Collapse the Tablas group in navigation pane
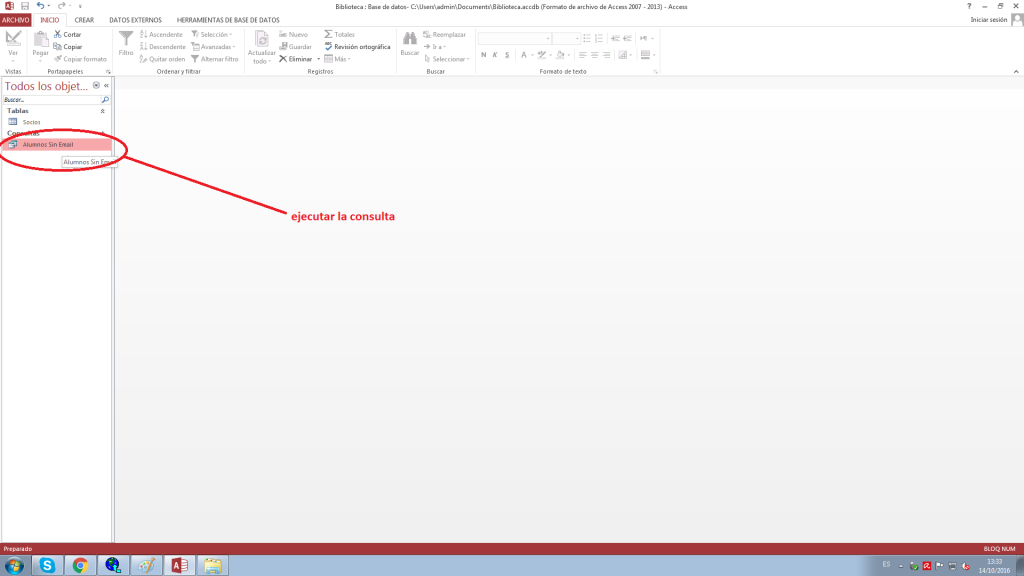Image resolution: width=1024 pixels, height=576 pixels. [102, 110]
